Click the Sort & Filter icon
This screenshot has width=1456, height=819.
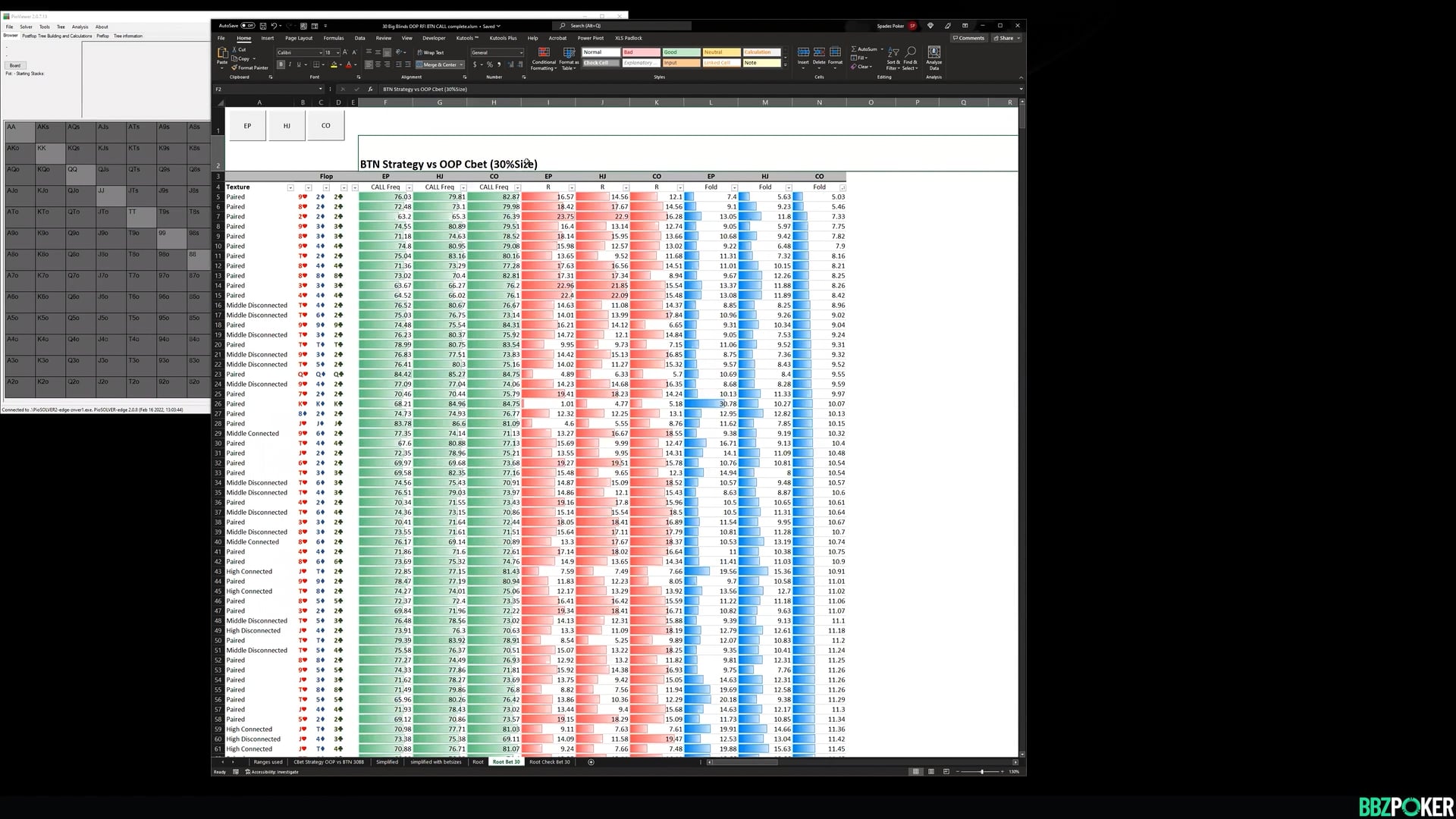pos(893,53)
